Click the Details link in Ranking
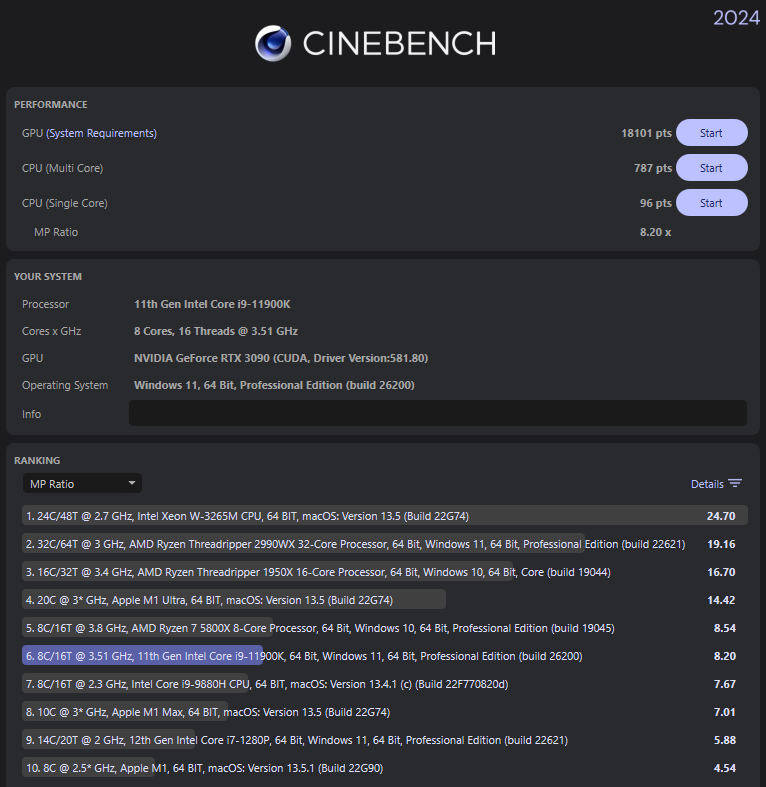Image resolution: width=766 pixels, height=787 pixels. (x=707, y=484)
